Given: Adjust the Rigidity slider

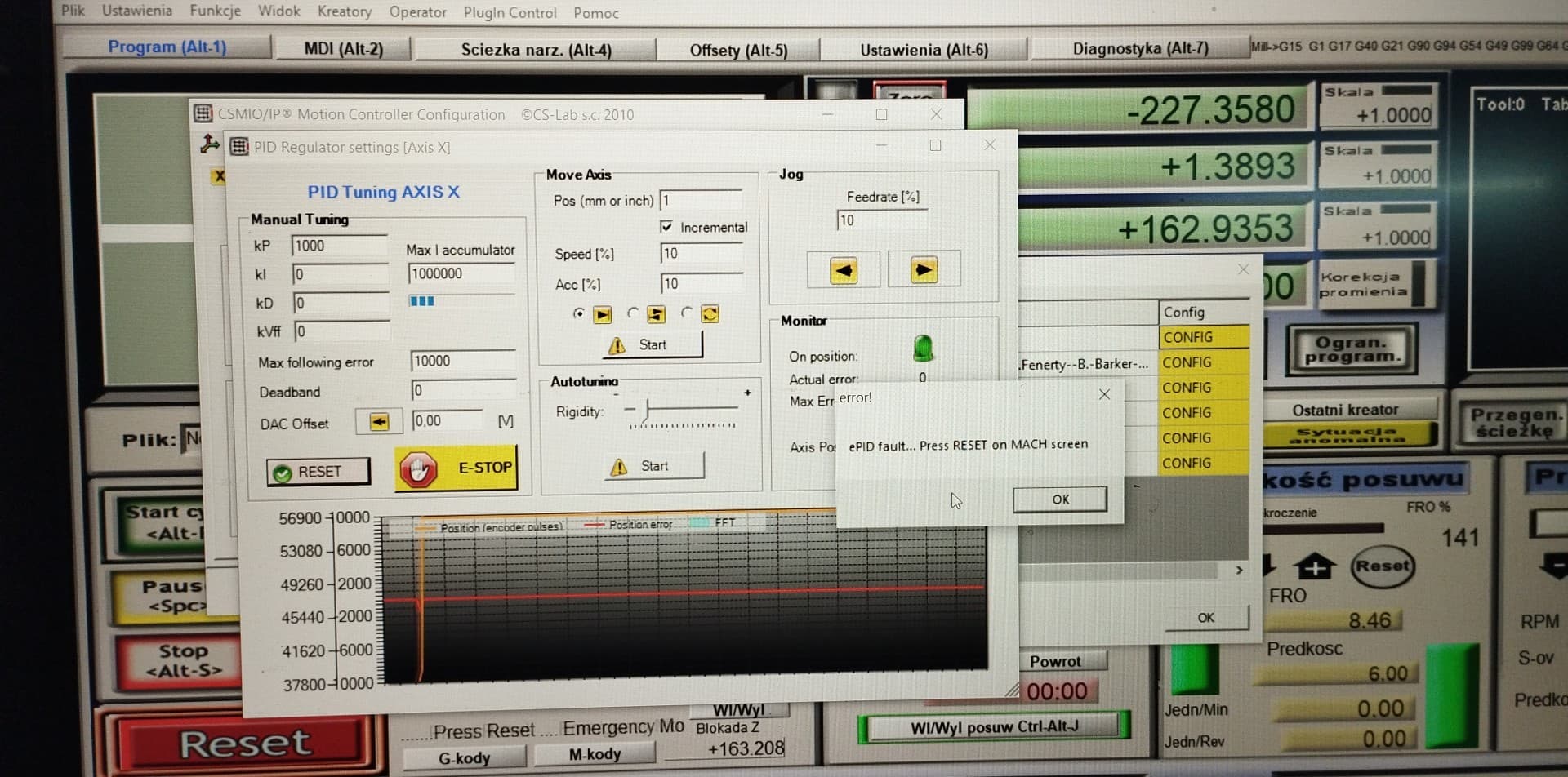Looking at the screenshot, I should point(647,408).
